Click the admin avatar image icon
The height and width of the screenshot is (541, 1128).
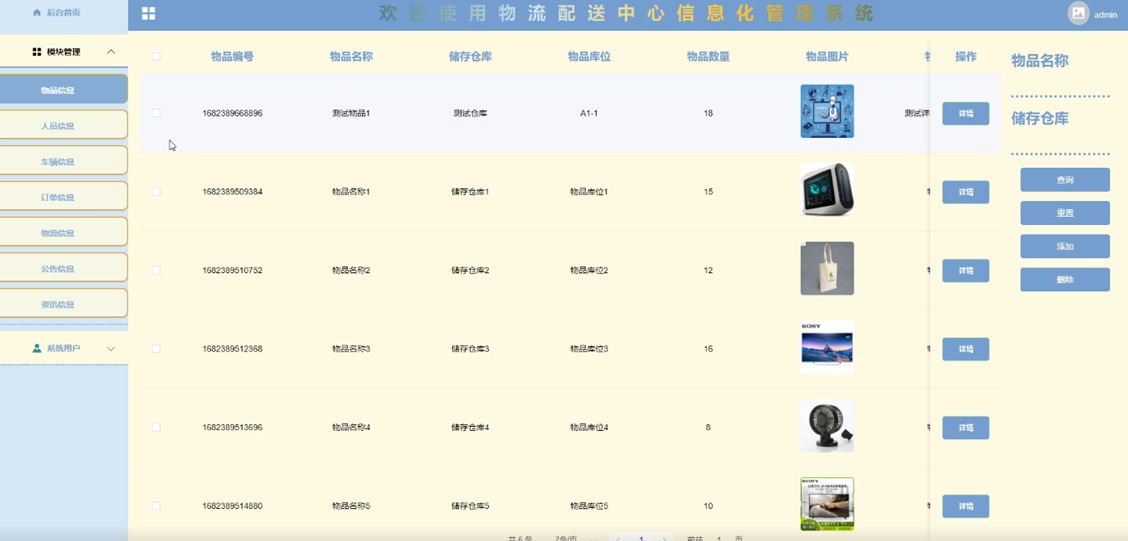1078,14
